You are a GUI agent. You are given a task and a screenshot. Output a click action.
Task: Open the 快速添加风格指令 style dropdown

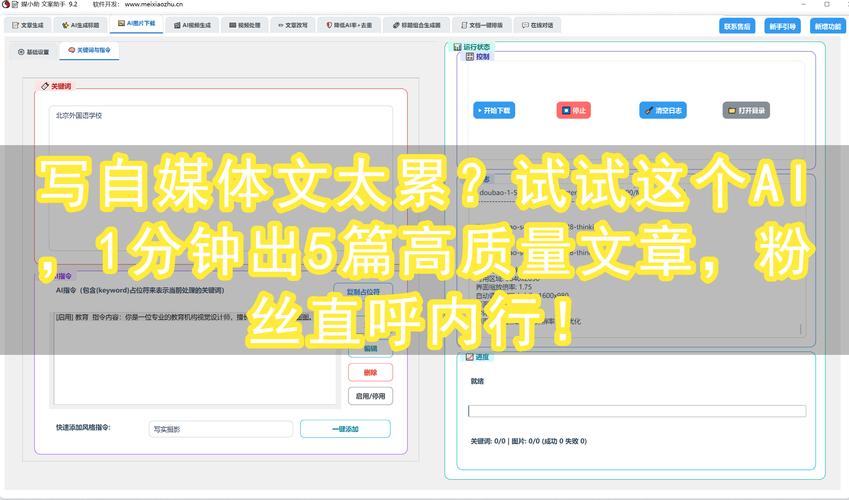pyautogui.click(x=218, y=428)
